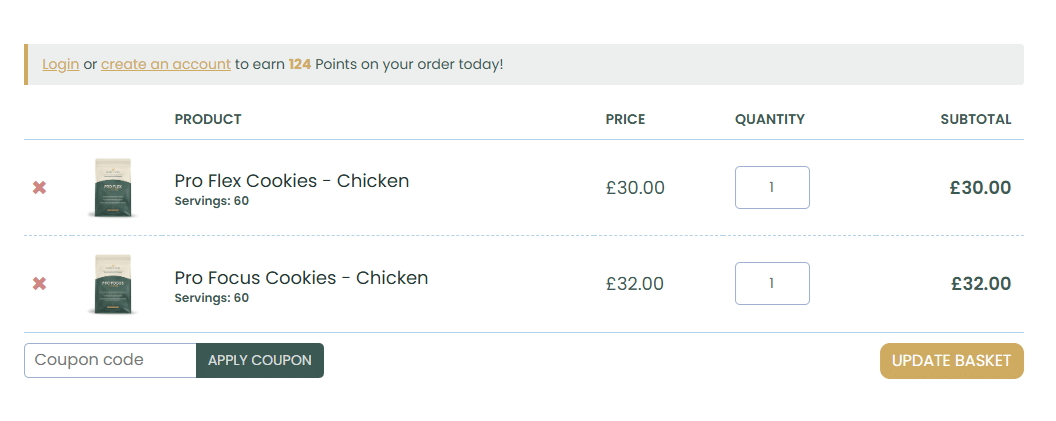The image size is (1056, 421).
Task: Open the Pro Focus Cookies - Chicken product link
Action: tap(301, 277)
